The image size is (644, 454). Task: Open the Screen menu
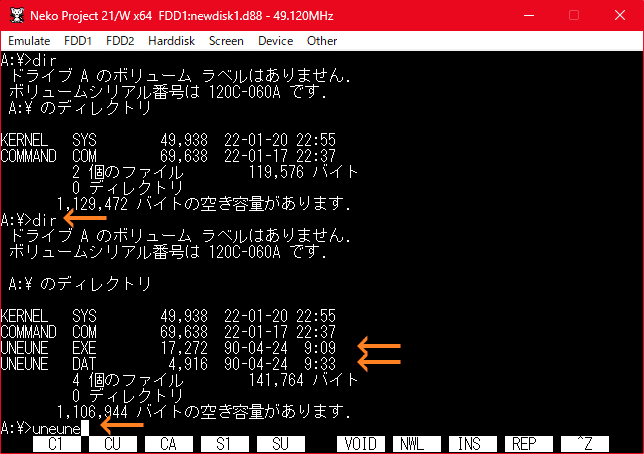[226, 41]
